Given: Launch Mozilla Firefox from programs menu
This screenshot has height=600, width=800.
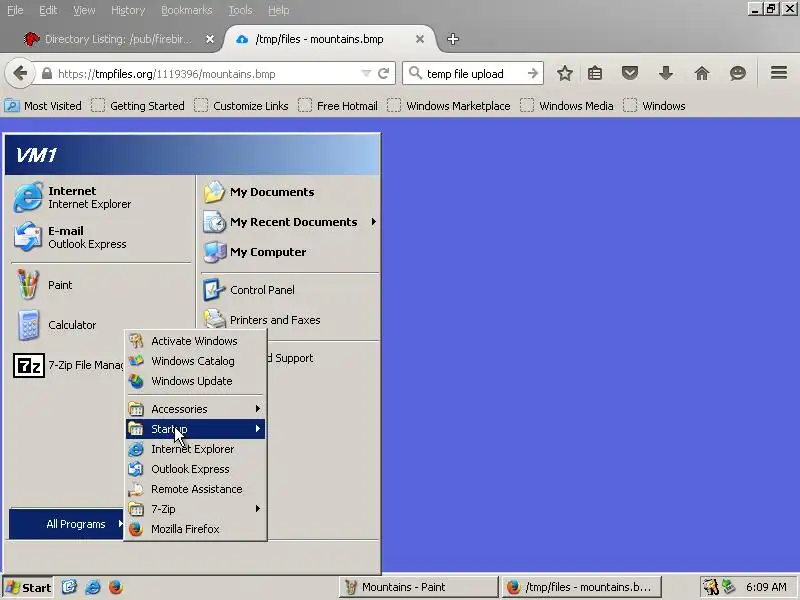Looking at the screenshot, I should (x=195, y=529).
